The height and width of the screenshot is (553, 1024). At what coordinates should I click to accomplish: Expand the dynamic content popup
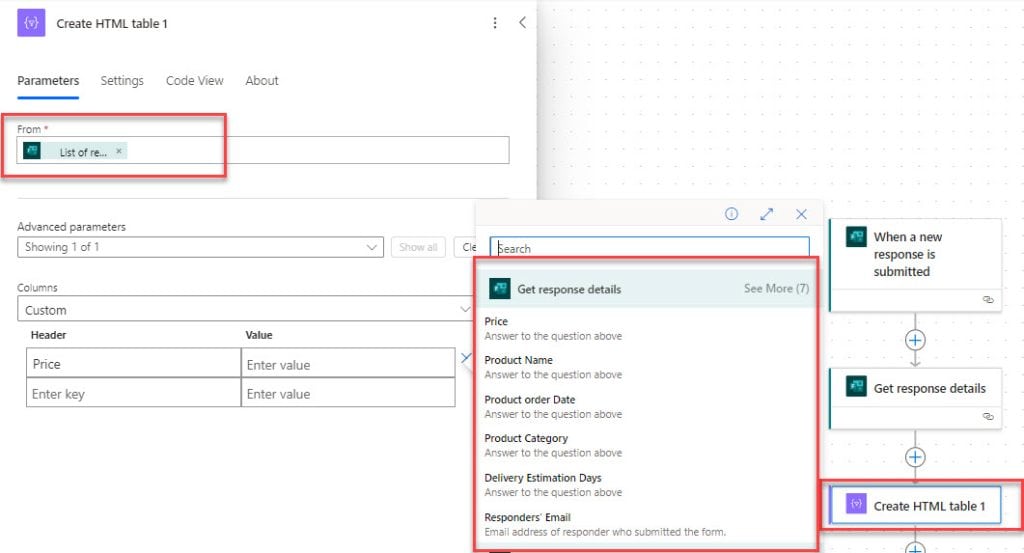(x=767, y=214)
